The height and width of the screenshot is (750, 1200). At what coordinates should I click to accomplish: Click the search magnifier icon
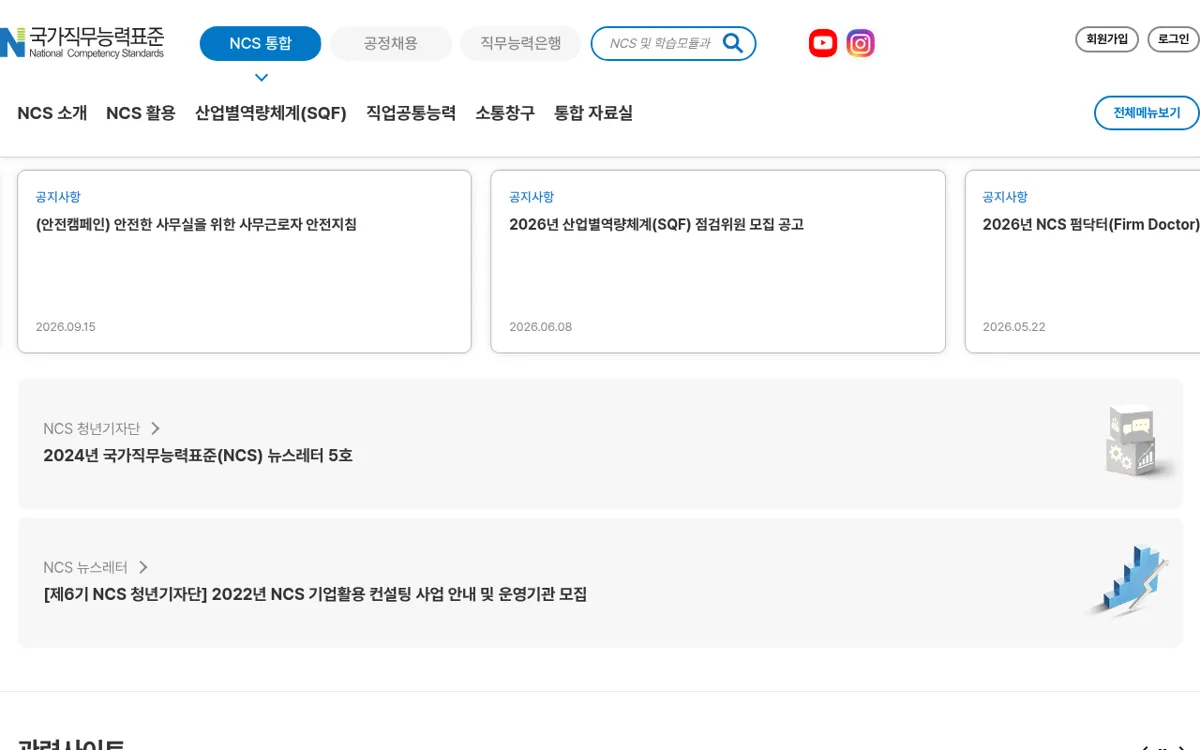tap(733, 43)
